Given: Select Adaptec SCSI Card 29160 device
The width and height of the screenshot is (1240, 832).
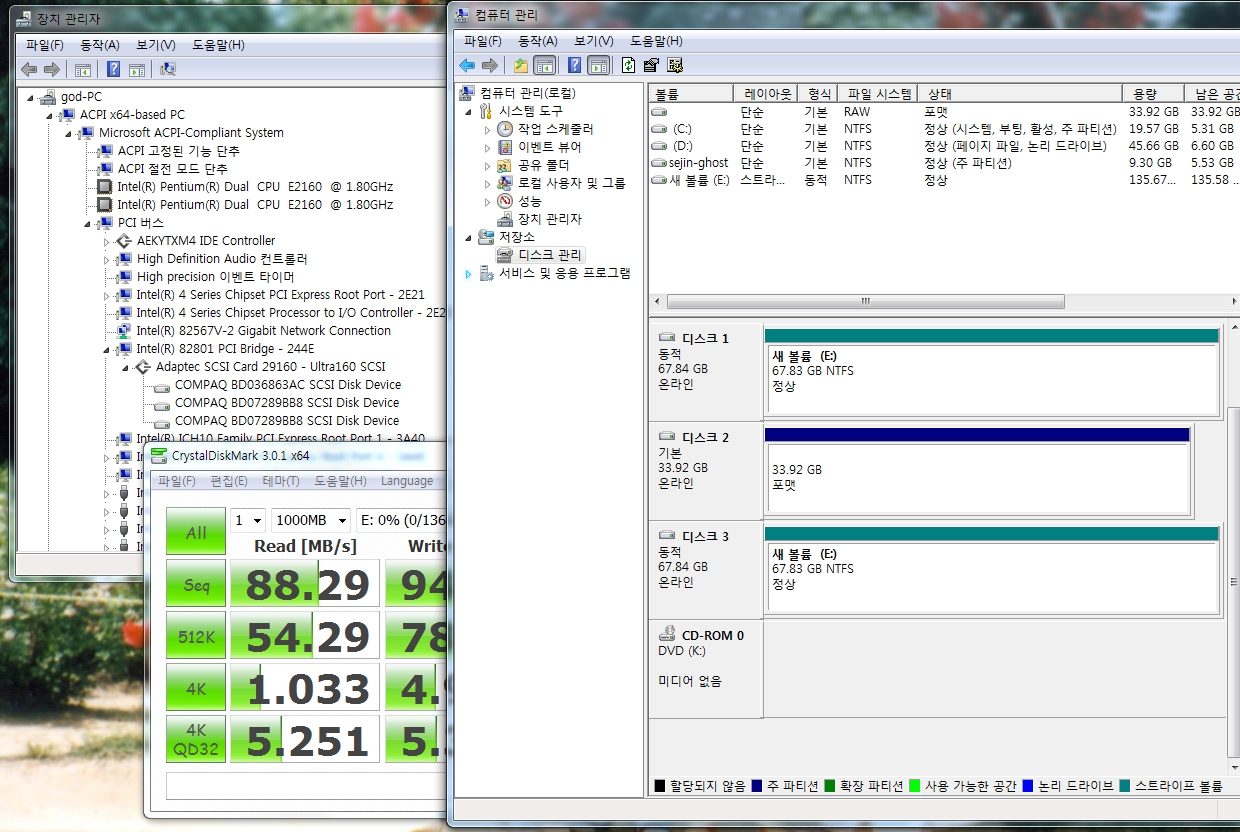Looking at the screenshot, I should (x=270, y=367).
